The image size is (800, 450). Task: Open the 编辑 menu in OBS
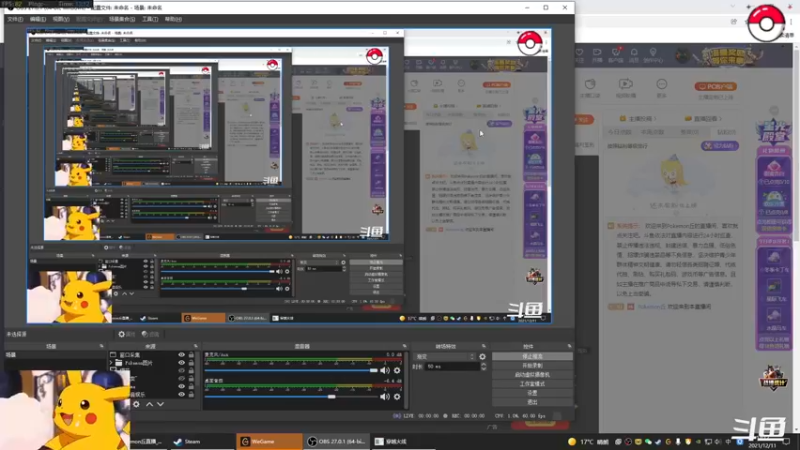38,19
